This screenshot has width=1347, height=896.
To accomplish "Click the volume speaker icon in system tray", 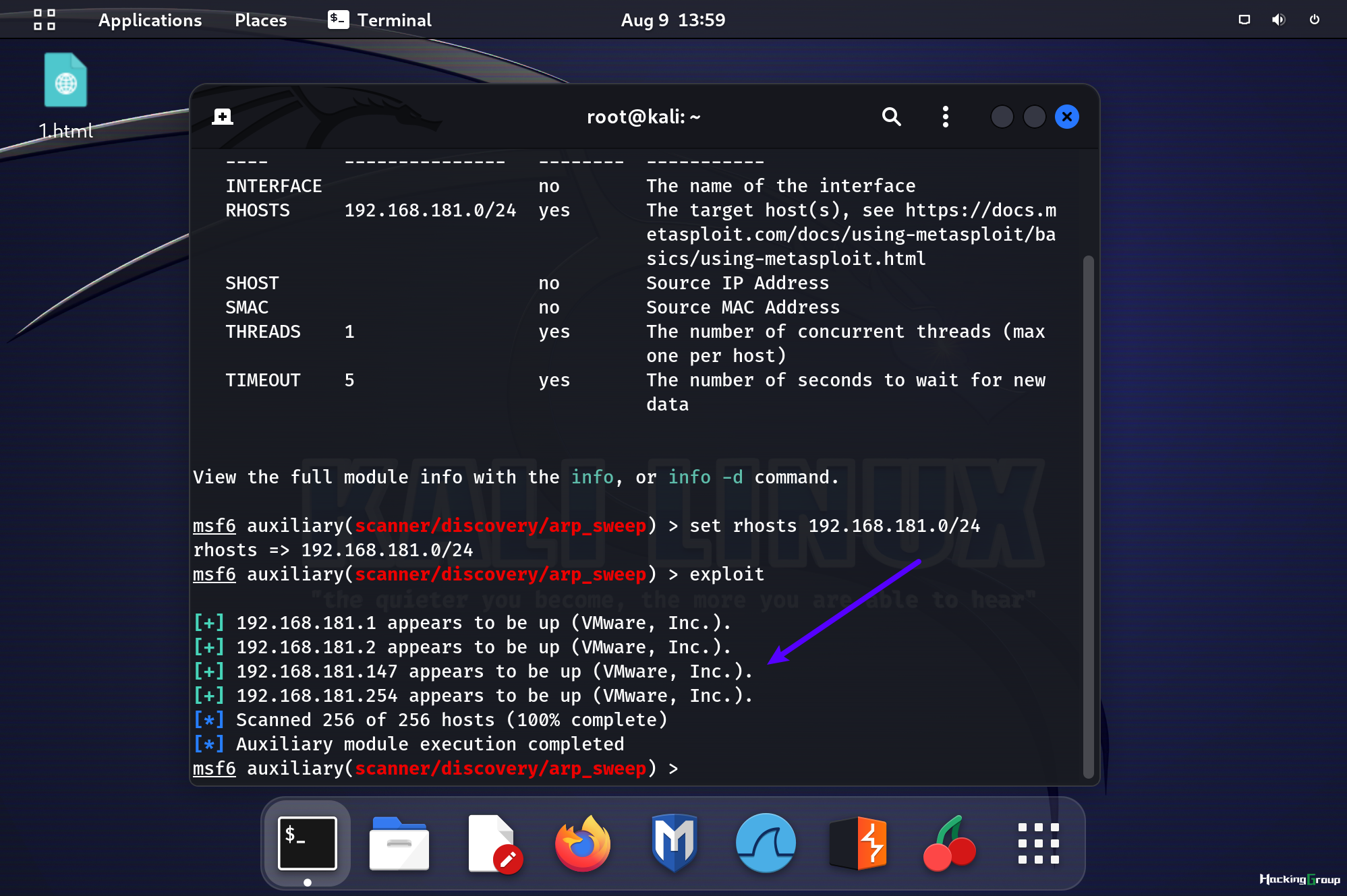I will point(1278,20).
